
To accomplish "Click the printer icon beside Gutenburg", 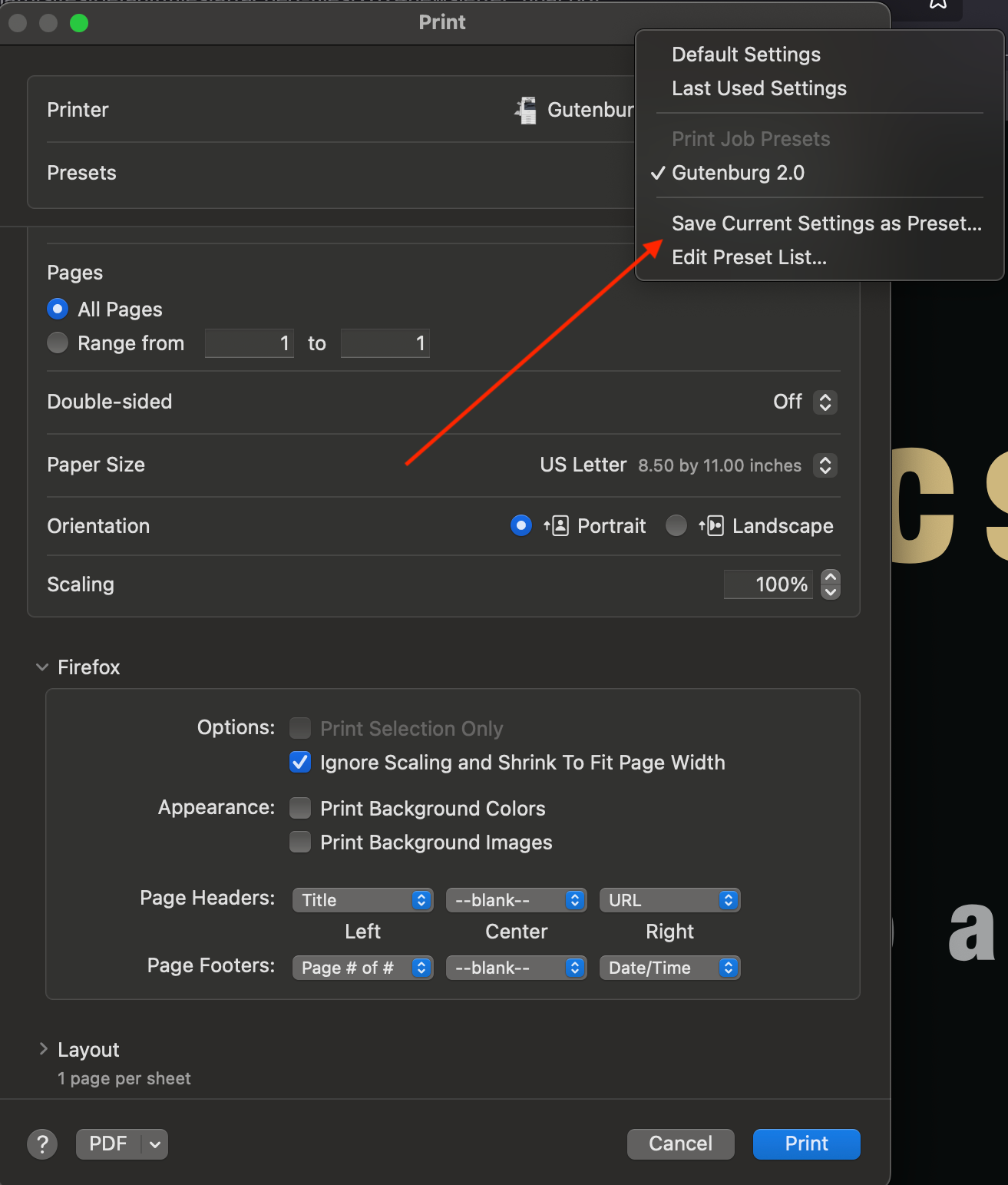I will [527, 110].
